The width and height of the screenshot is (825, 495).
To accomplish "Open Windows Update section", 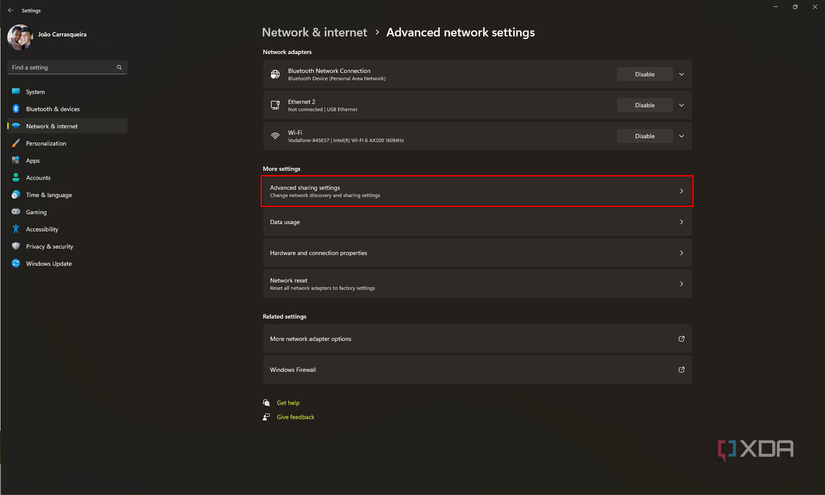I will click(48, 264).
